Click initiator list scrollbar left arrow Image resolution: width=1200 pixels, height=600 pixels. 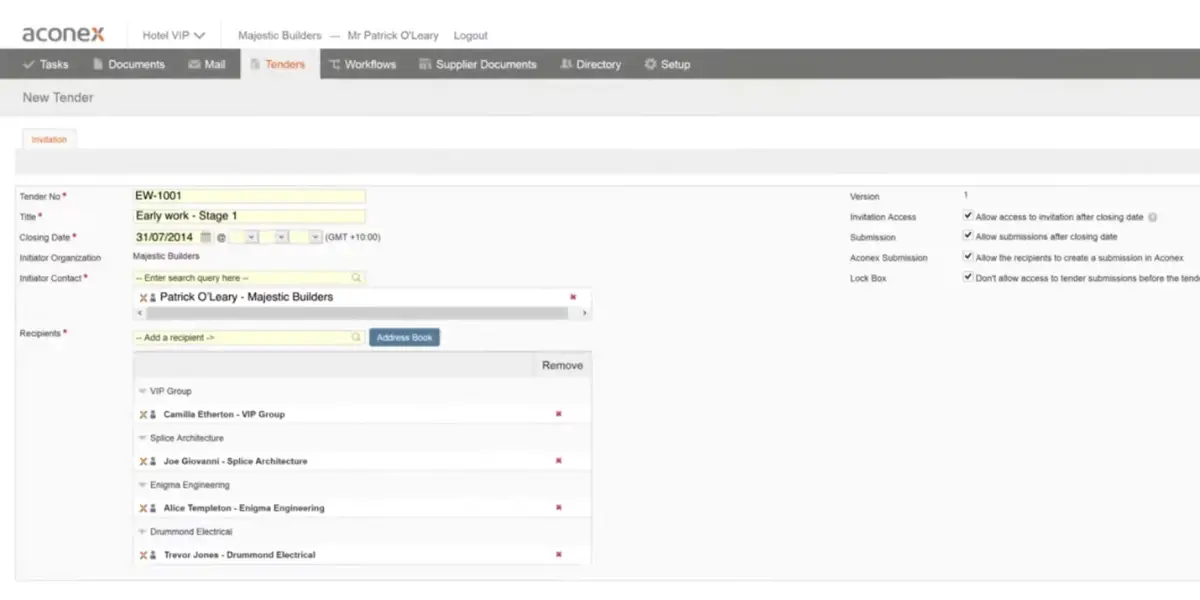pyautogui.click(x=139, y=313)
